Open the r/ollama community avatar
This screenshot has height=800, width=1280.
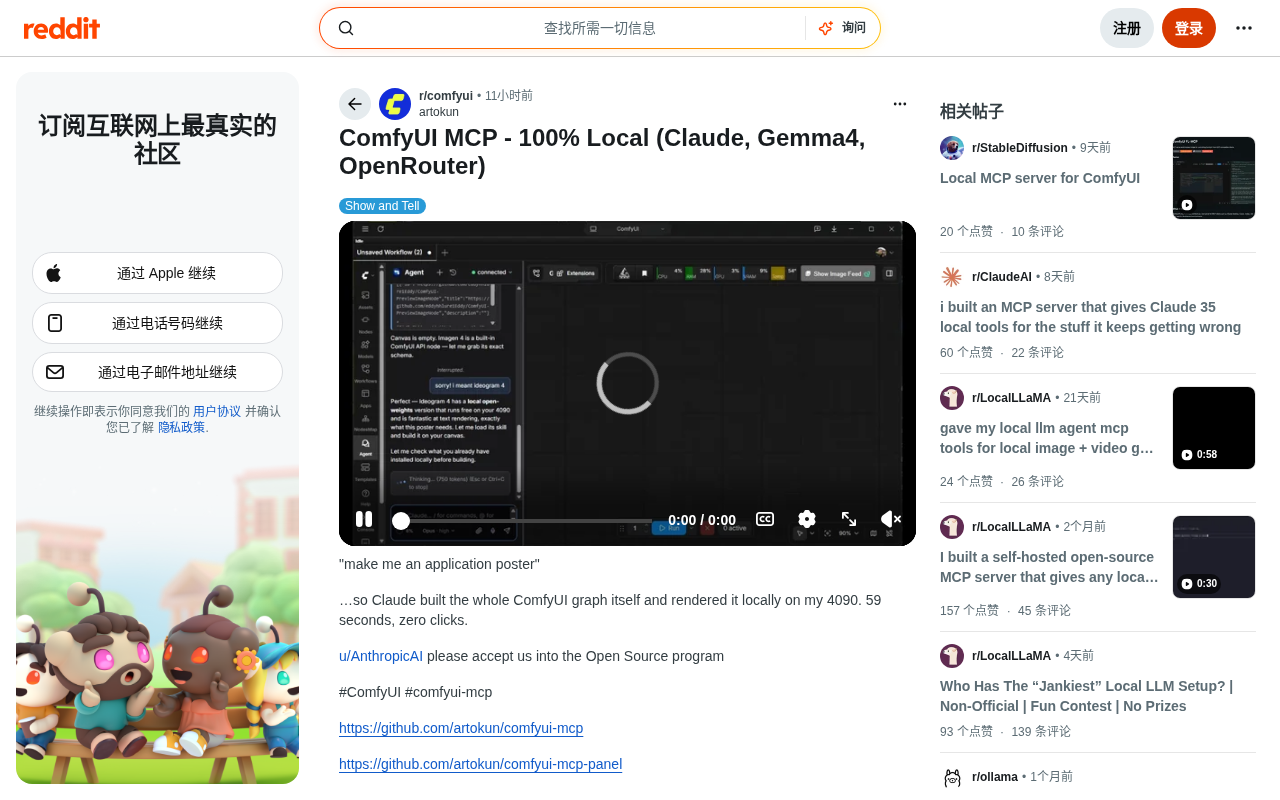[952, 777]
